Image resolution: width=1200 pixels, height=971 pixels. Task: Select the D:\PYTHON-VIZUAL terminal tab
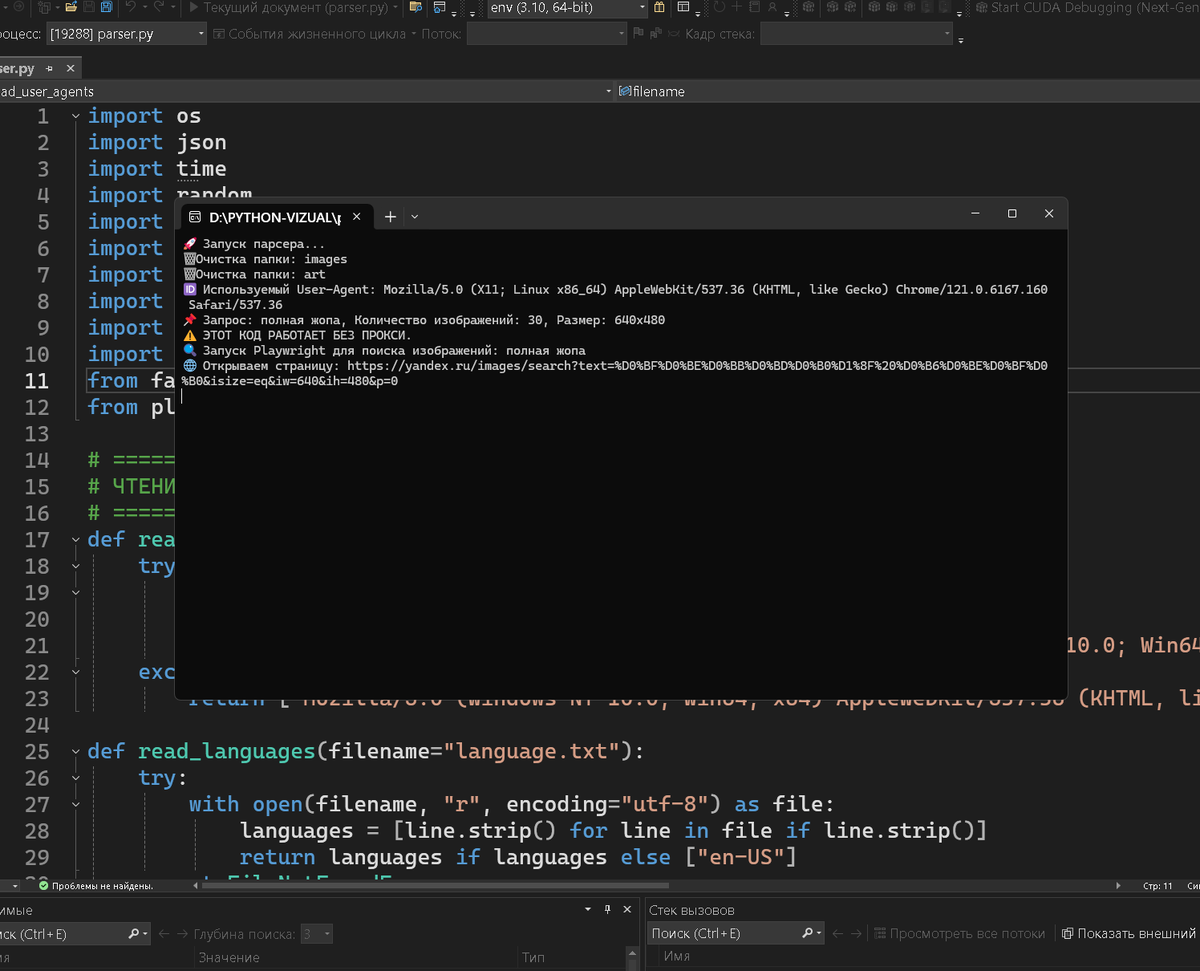(273, 217)
